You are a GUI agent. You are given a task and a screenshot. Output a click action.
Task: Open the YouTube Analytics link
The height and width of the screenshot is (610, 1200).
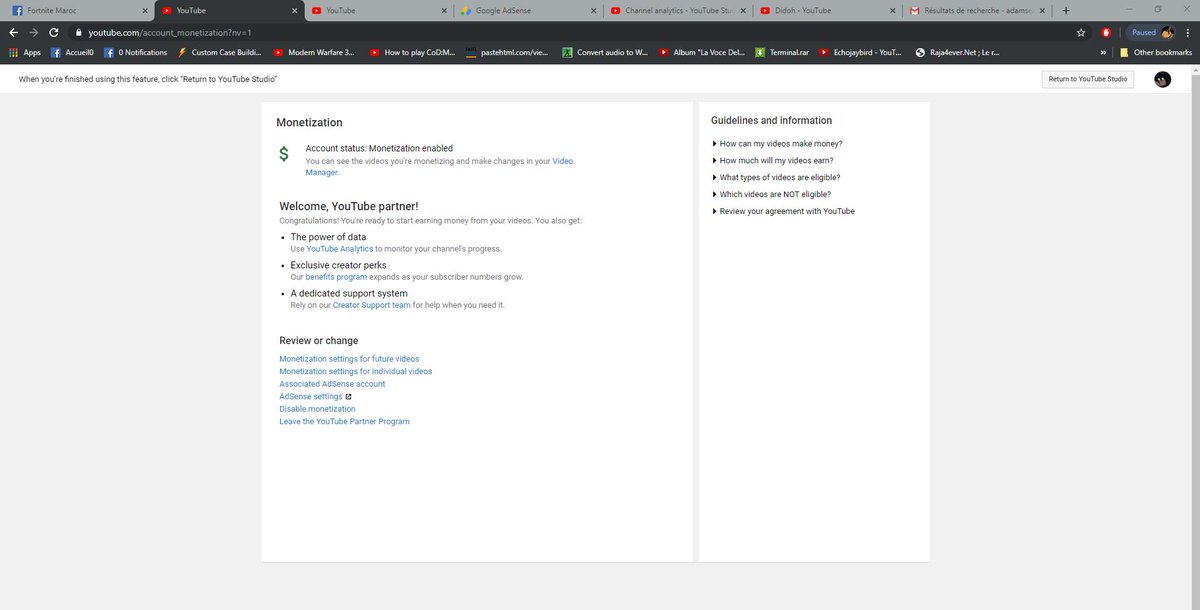340,249
